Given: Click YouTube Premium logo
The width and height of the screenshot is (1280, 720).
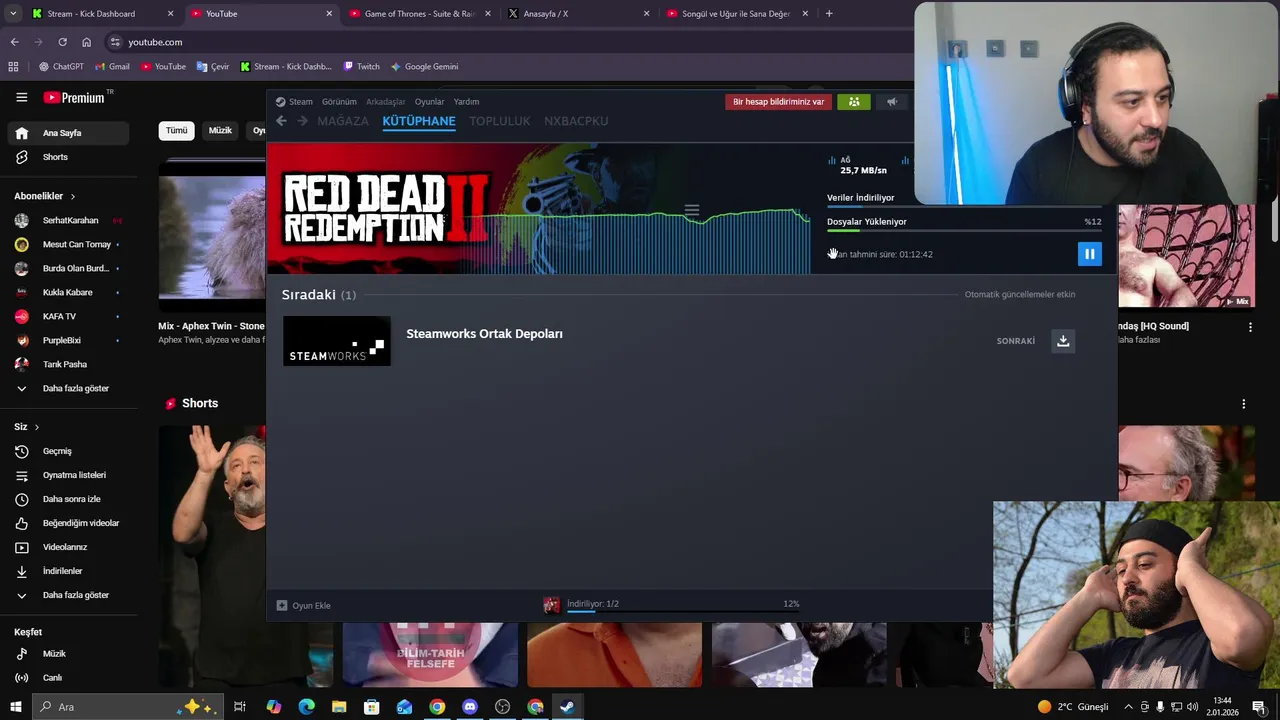Looking at the screenshot, I should coord(76,97).
